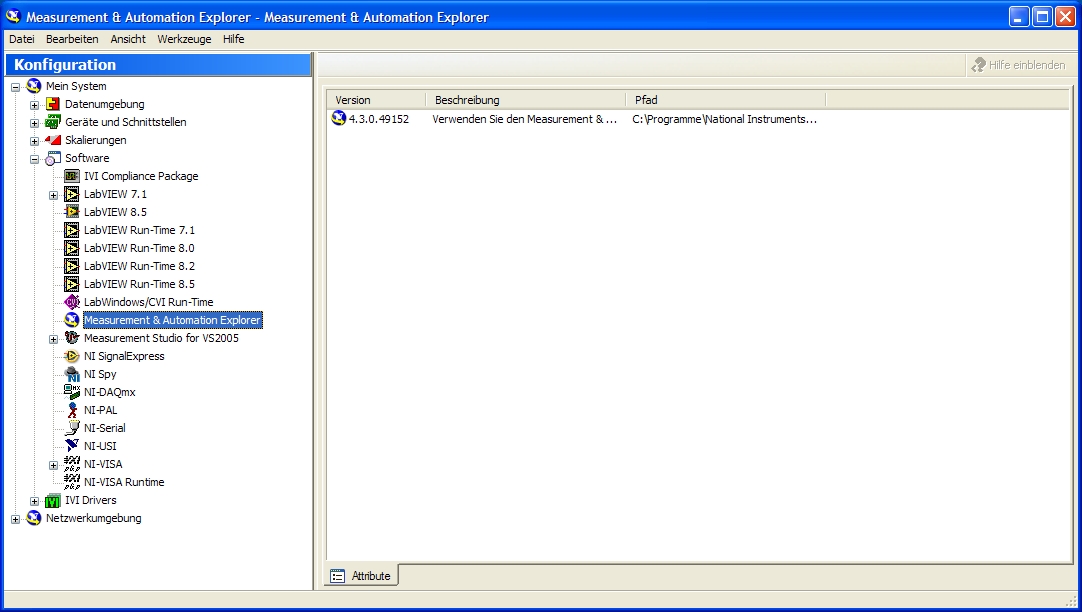Collapse the Software node
This screenshot has height=612, width=1082.
35,159
